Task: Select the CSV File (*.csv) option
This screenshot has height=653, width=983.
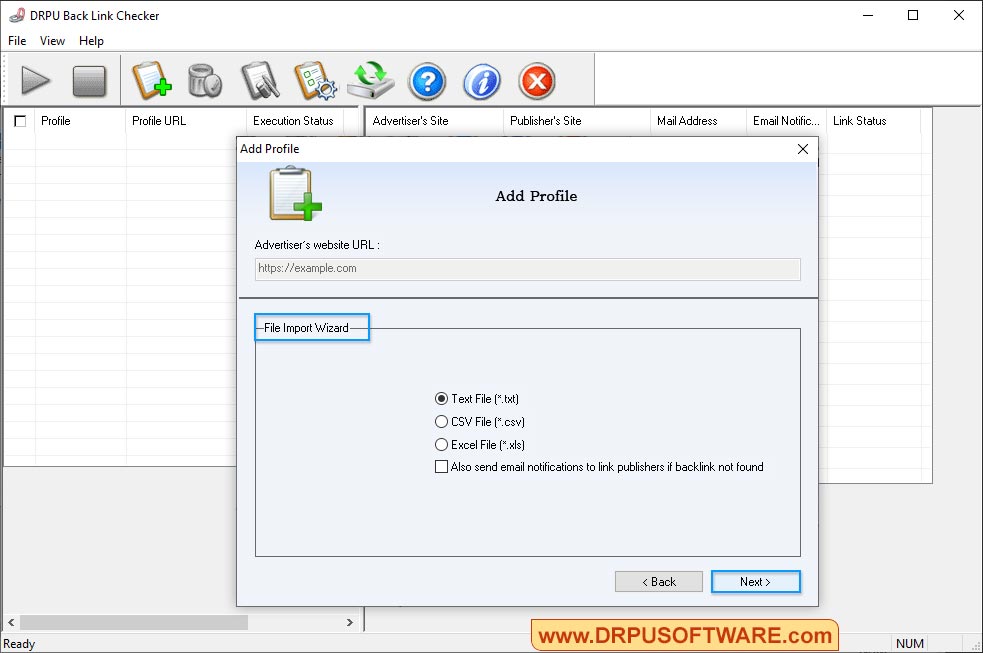Action: tap(441, 421)
